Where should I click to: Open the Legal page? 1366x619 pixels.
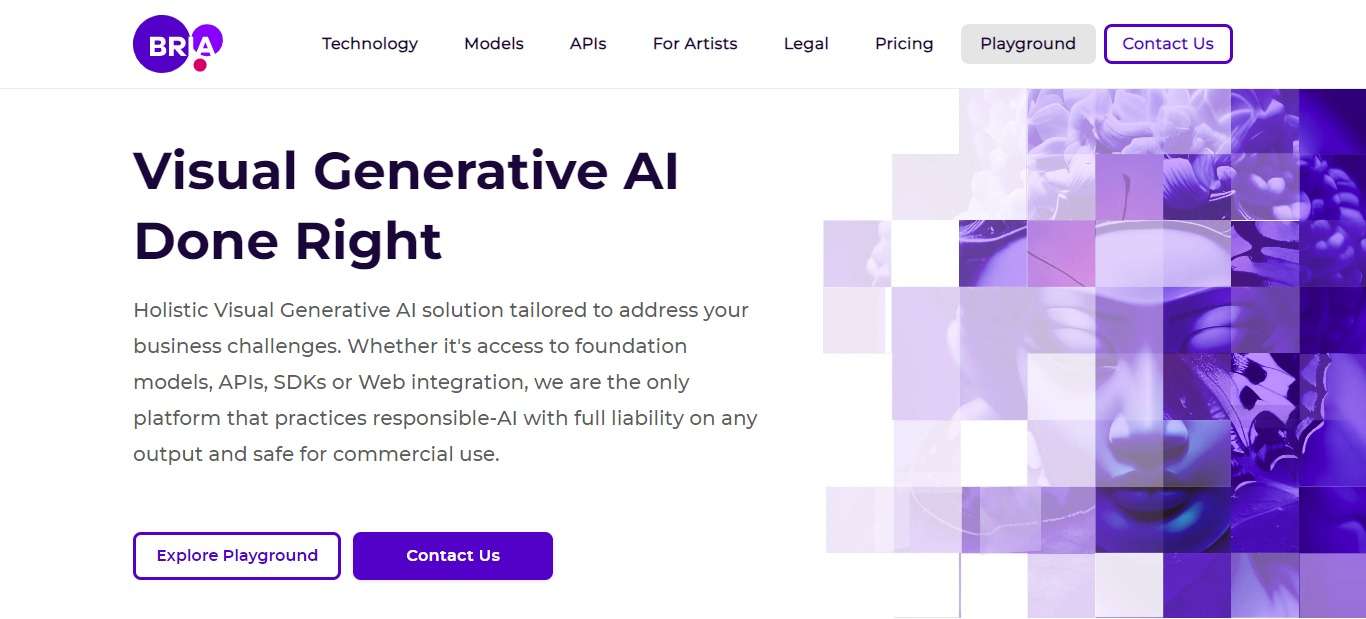[x=805, y=43]
